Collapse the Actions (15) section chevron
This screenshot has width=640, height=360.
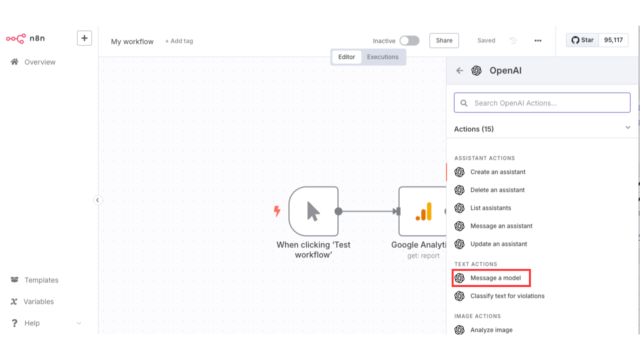(628, 128)
